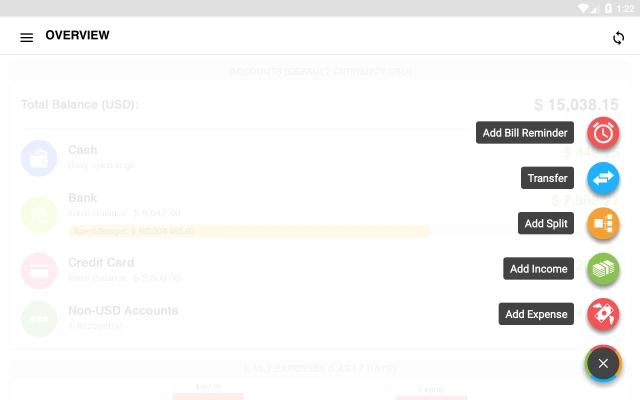This screenshot has width=640, height=400.
Task: Select the Add Bill Reminder label
Action: (525, 133)
